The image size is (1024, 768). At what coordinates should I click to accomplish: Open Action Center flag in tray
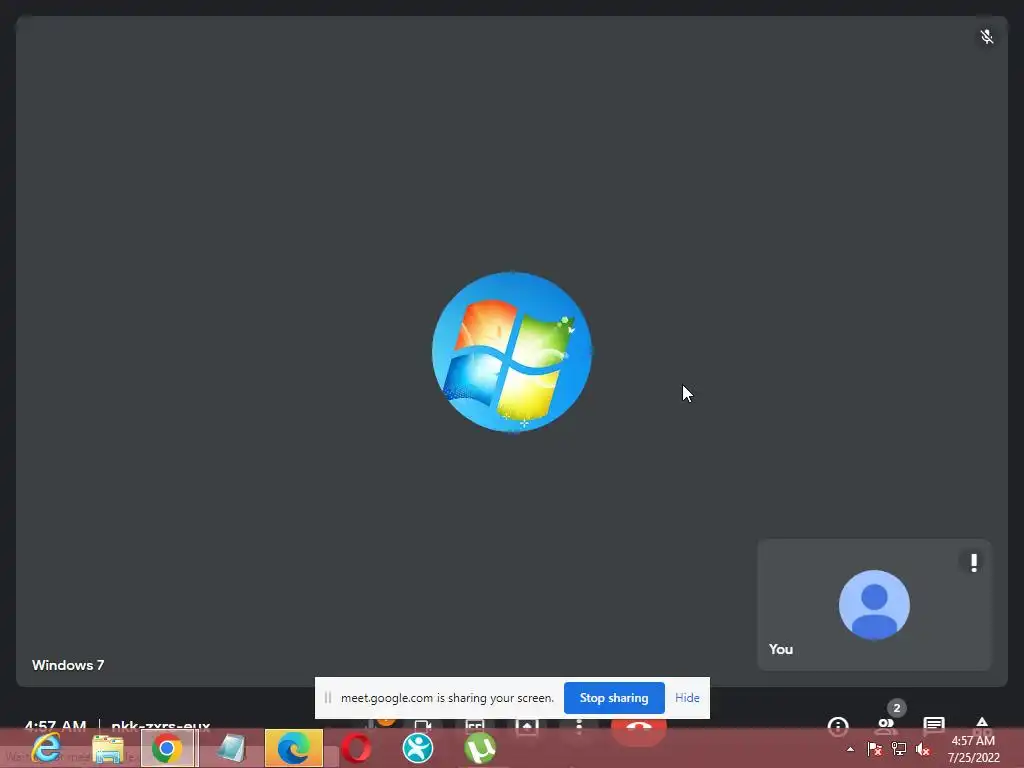coord(874,749)
